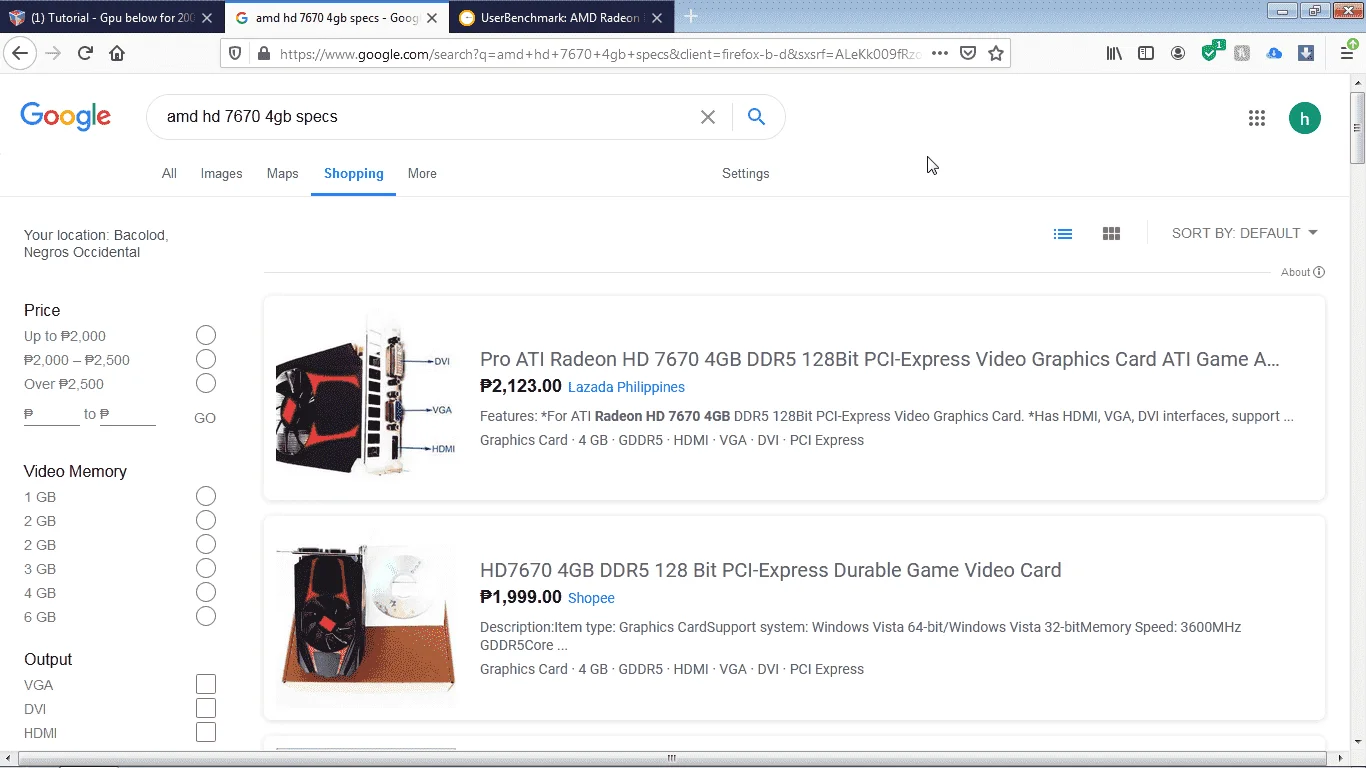Visit Lazada Philippines seller link
Image resolution: width=1366 pixels, height=768 pixels.
coord(626,387)
